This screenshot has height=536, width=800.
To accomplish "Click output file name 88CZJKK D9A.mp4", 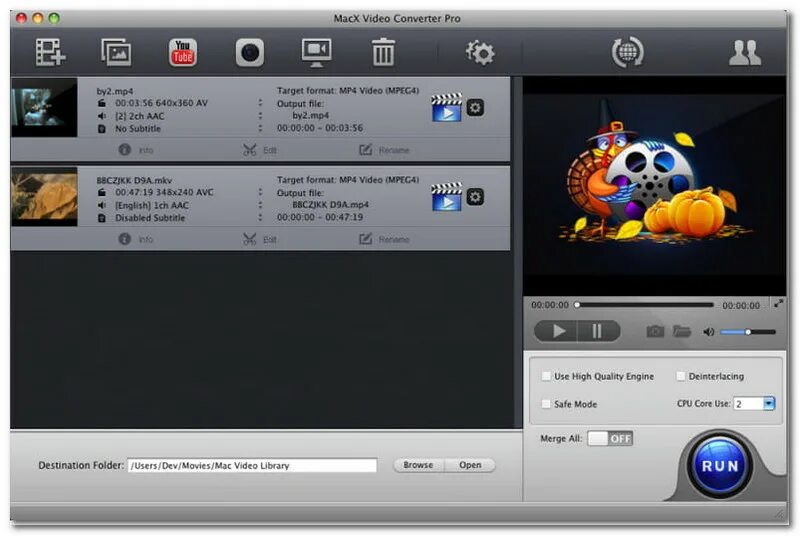I will click(x=331, y=205).
